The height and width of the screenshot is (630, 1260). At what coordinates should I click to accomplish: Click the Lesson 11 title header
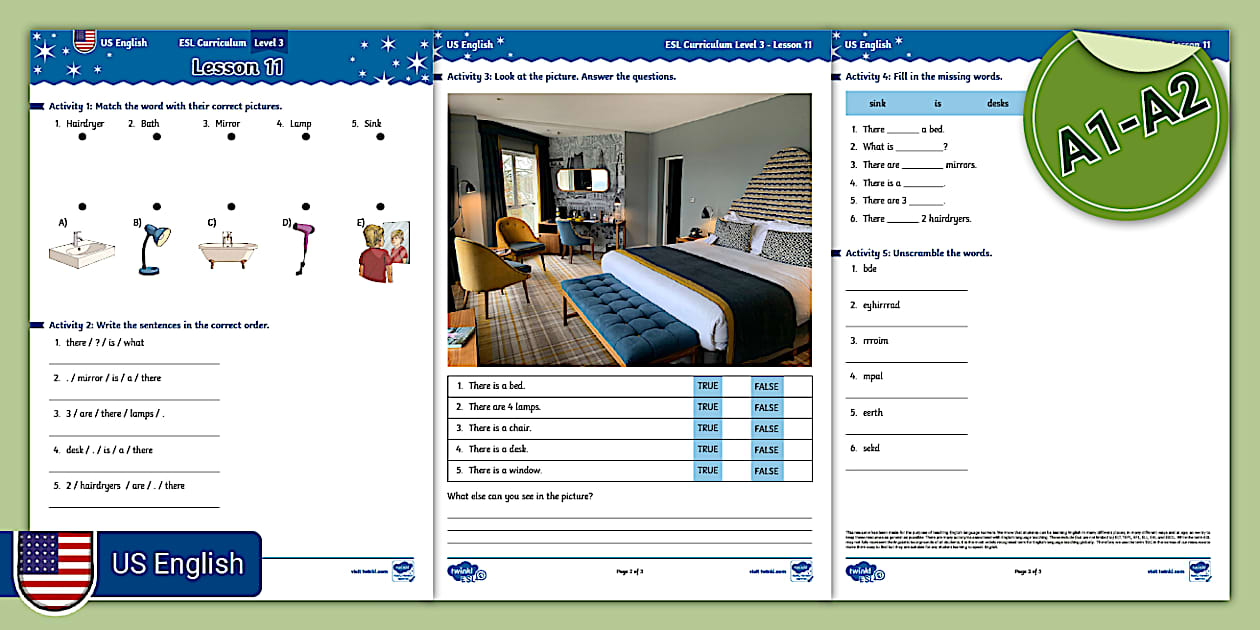pos(237,68)
